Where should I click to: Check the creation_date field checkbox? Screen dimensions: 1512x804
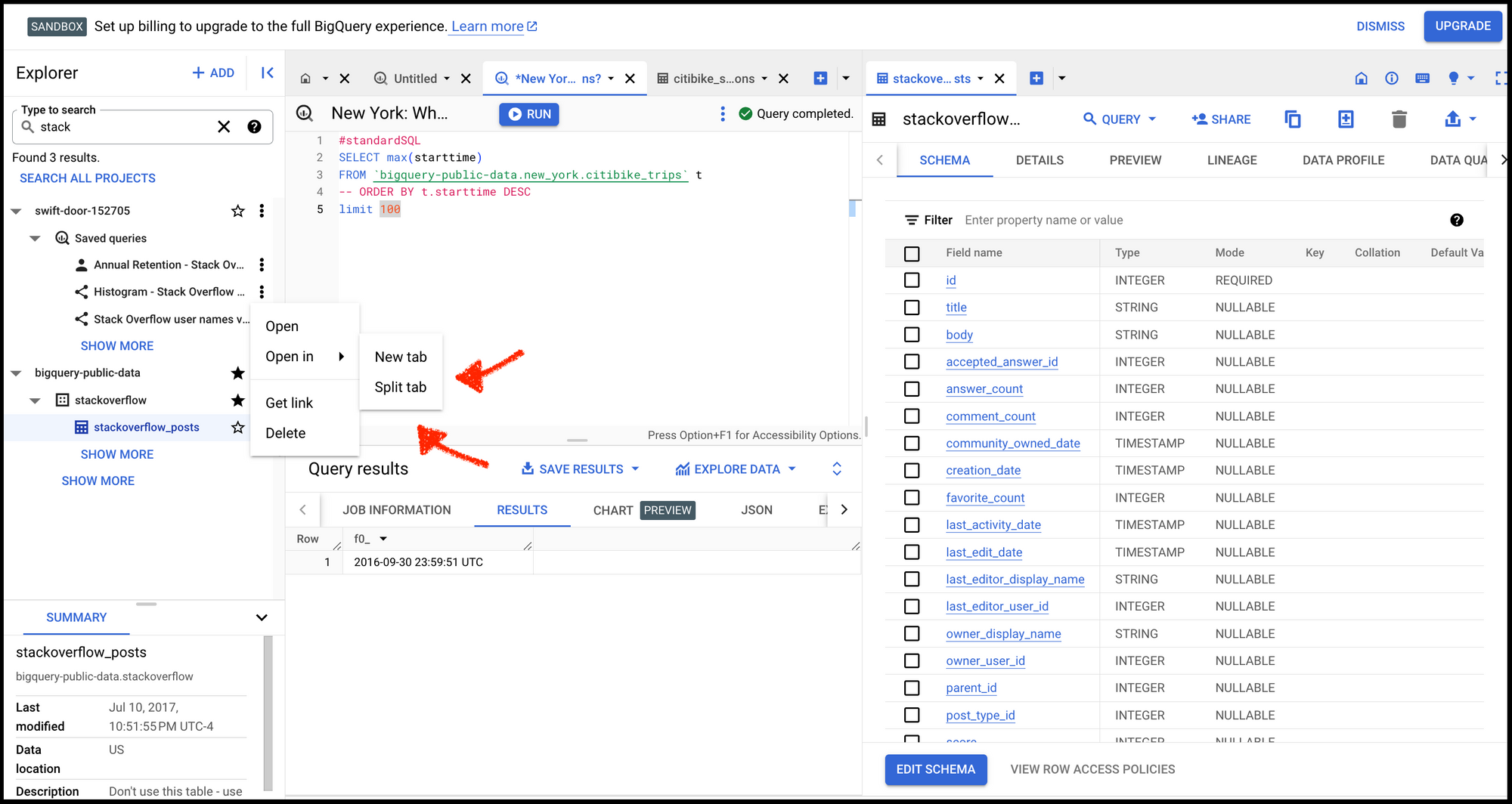tap(912, 471)
